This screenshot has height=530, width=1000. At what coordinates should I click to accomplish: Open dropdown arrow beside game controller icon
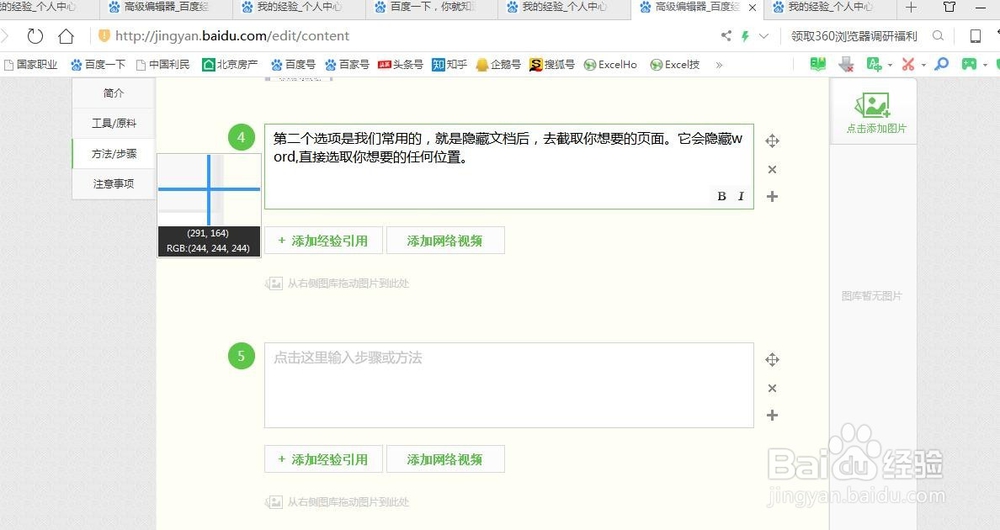(x=985, y=65)
